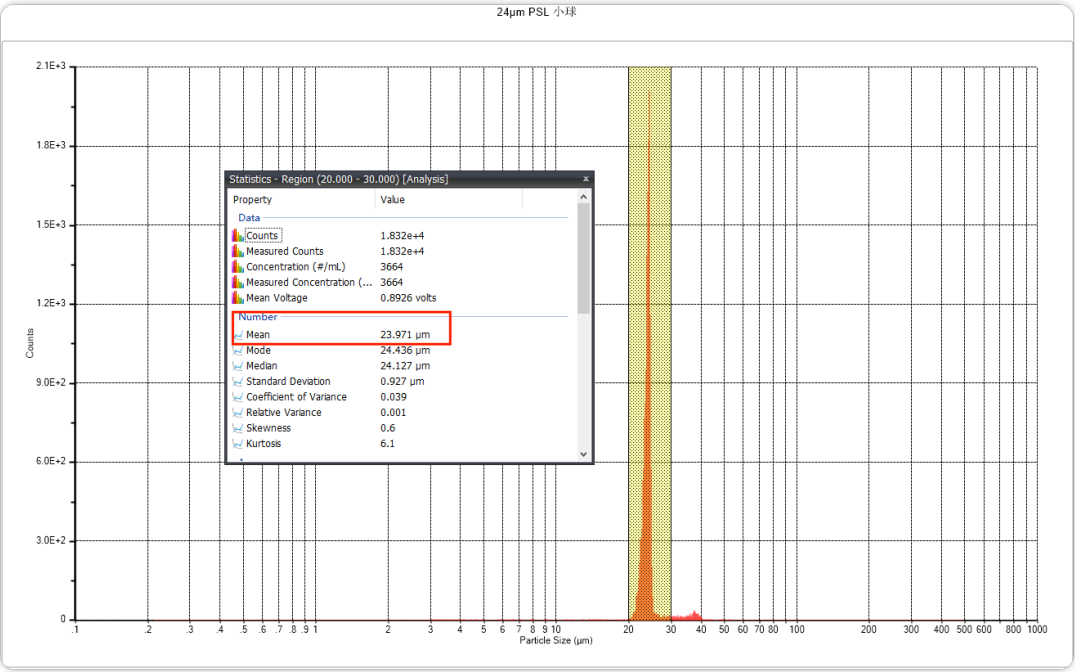Select the Kurtosis property label
The image size is (1075, 672).
(x=263, y=444)
